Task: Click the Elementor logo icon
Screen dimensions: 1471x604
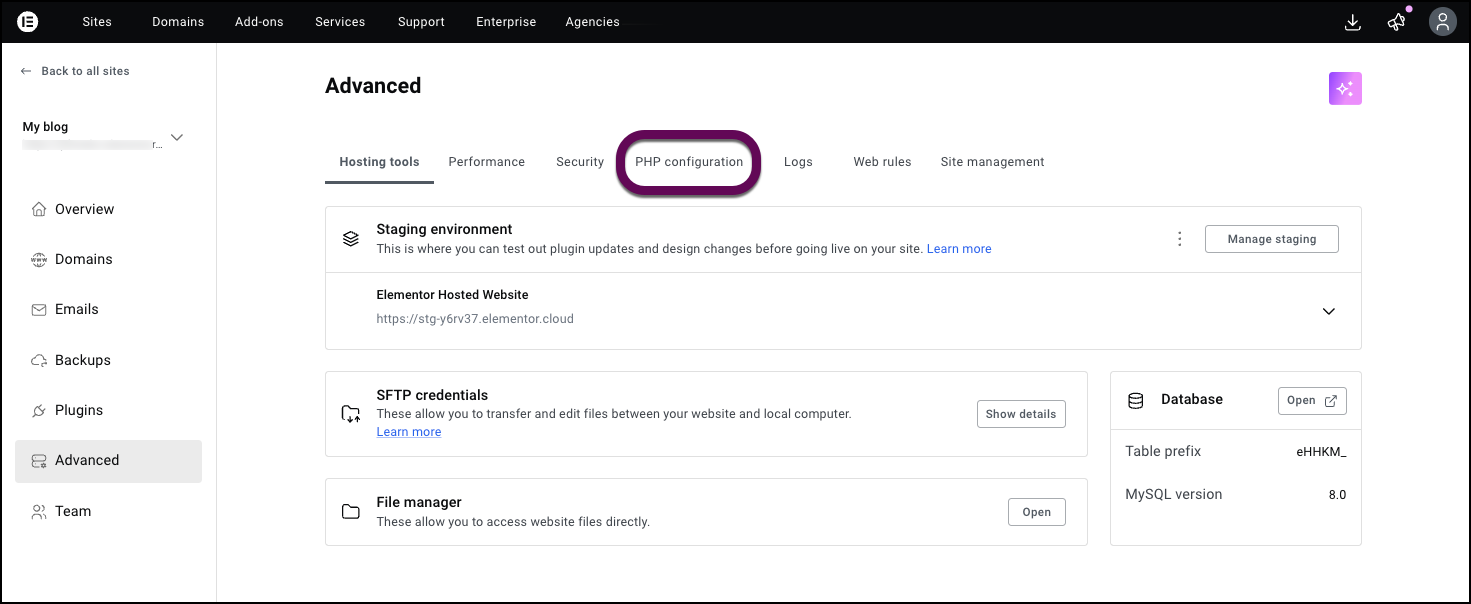Action: 28,22
